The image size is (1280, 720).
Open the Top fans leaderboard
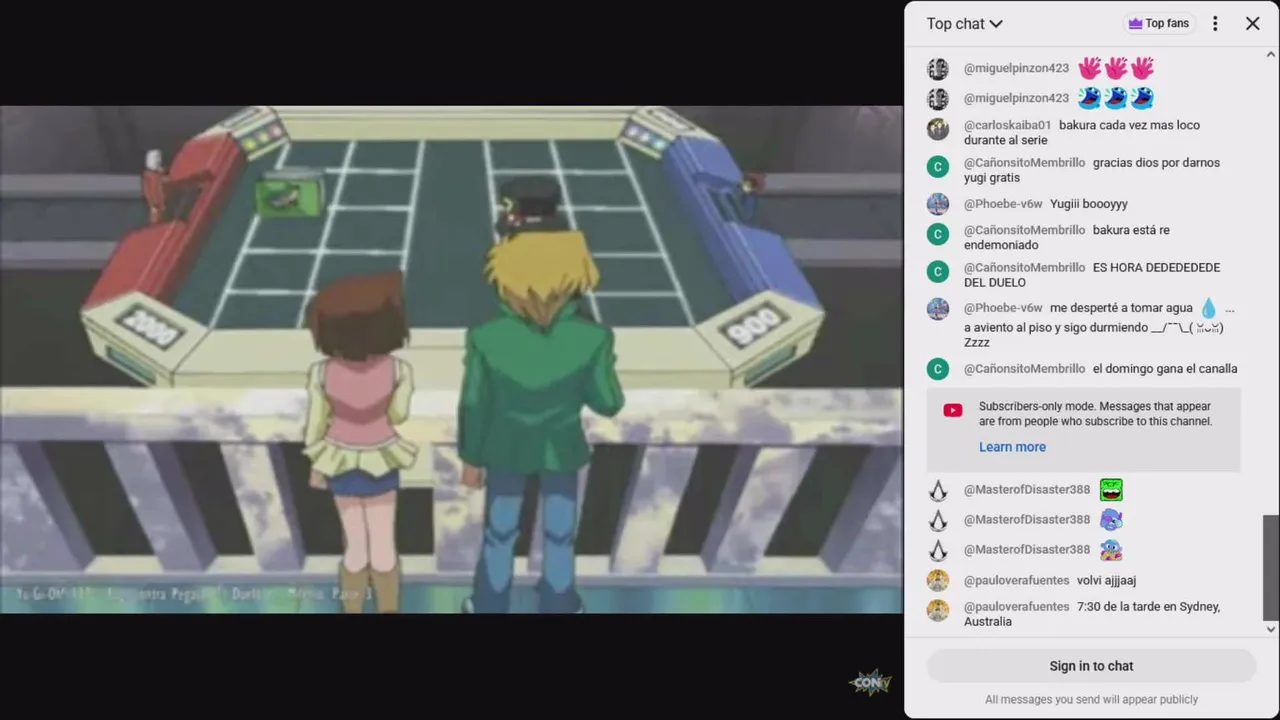[x=1159, y=23]
